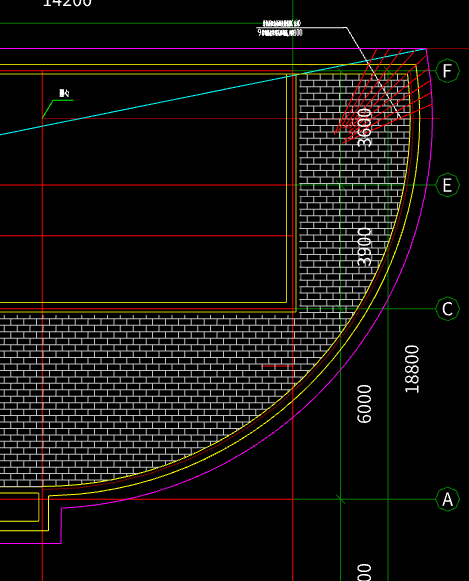Select the short red dash in brick hatch

[x=277, y=366]
